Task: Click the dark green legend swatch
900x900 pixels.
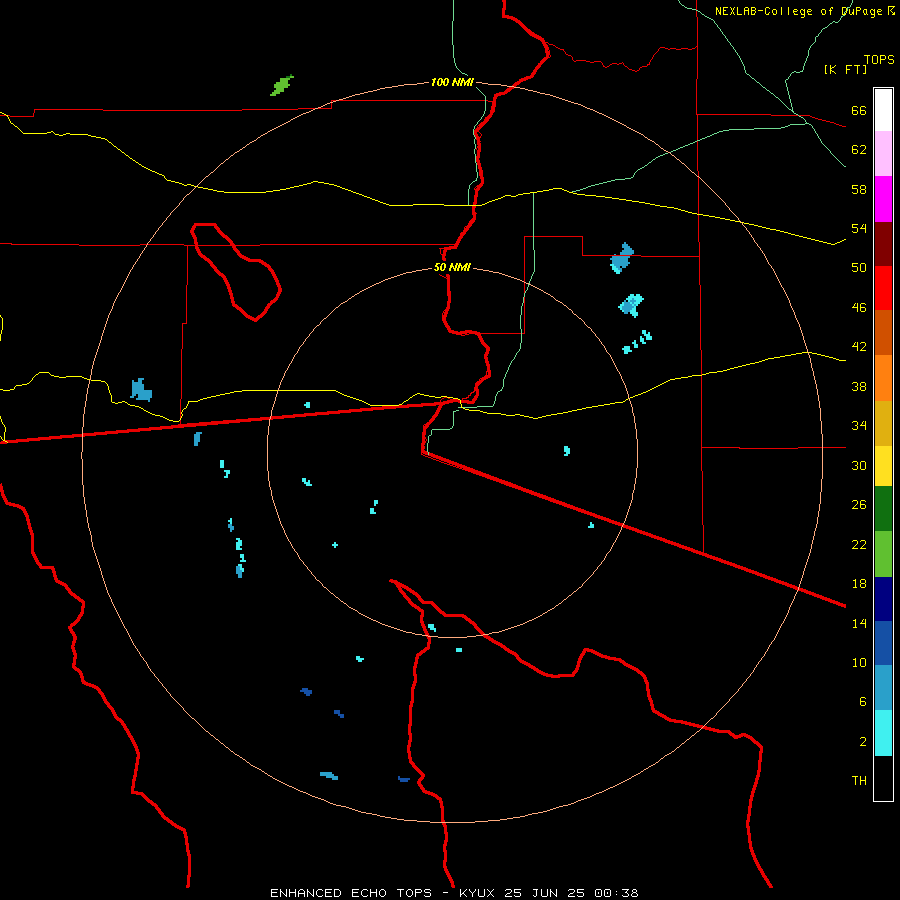Action: pos(883,509)
